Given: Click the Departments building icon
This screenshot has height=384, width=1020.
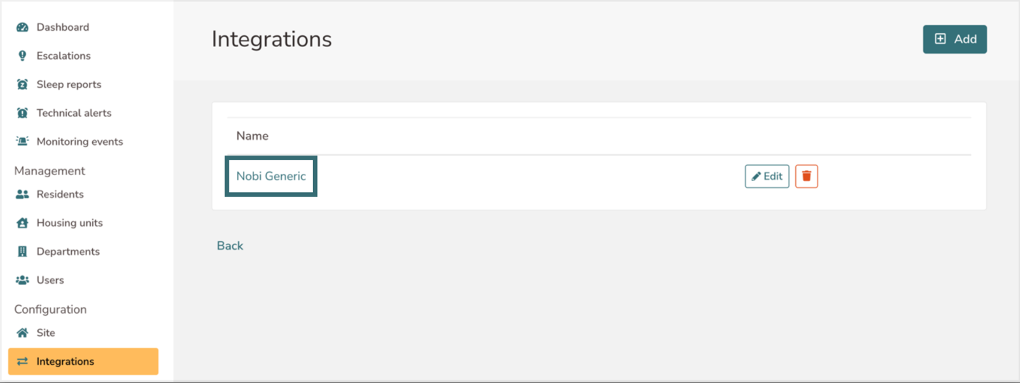Looking at the screenshot, I should (23, 251).
